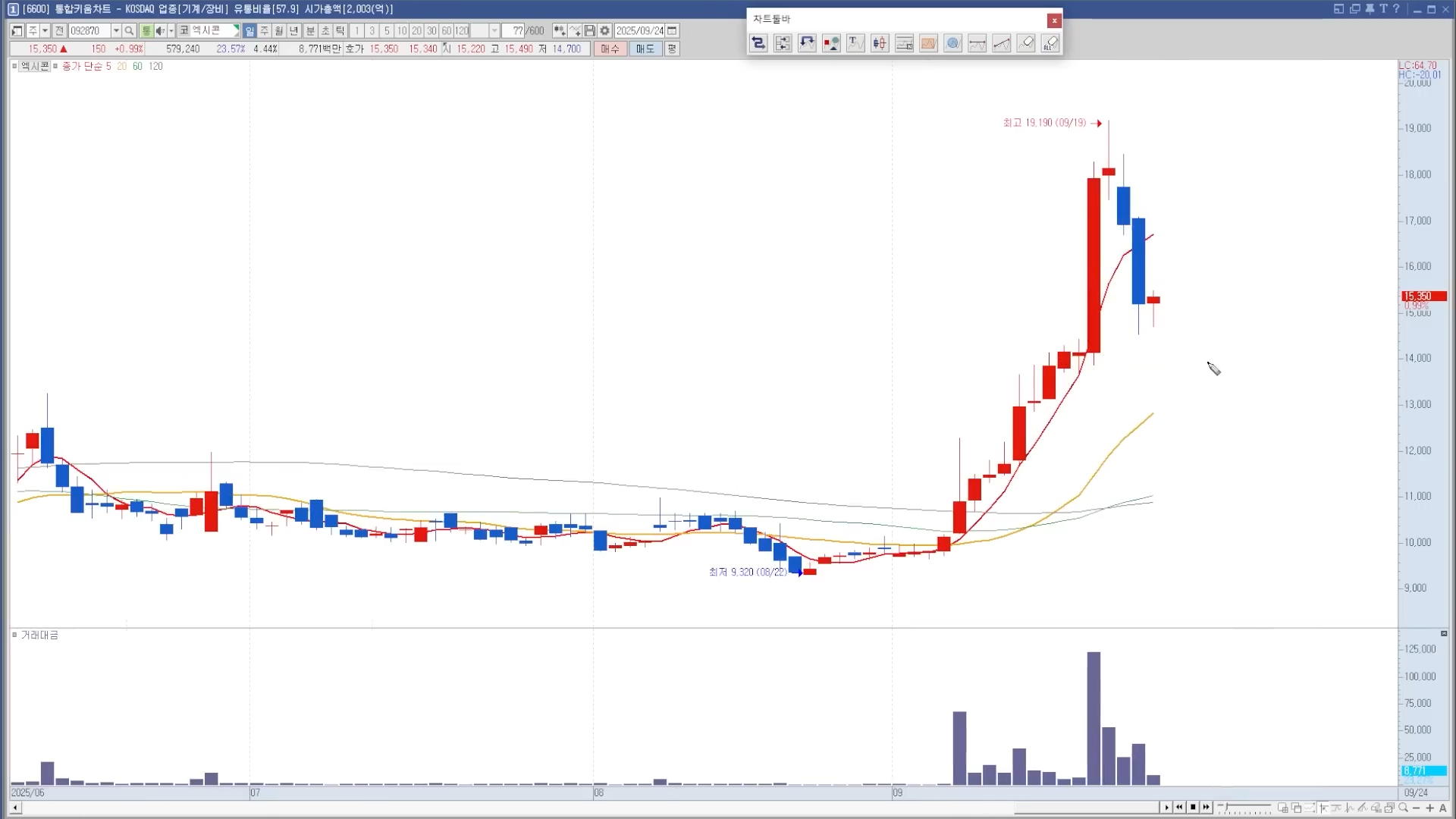Open the stock code 092870 dropdown arrow

click(116, 31)
